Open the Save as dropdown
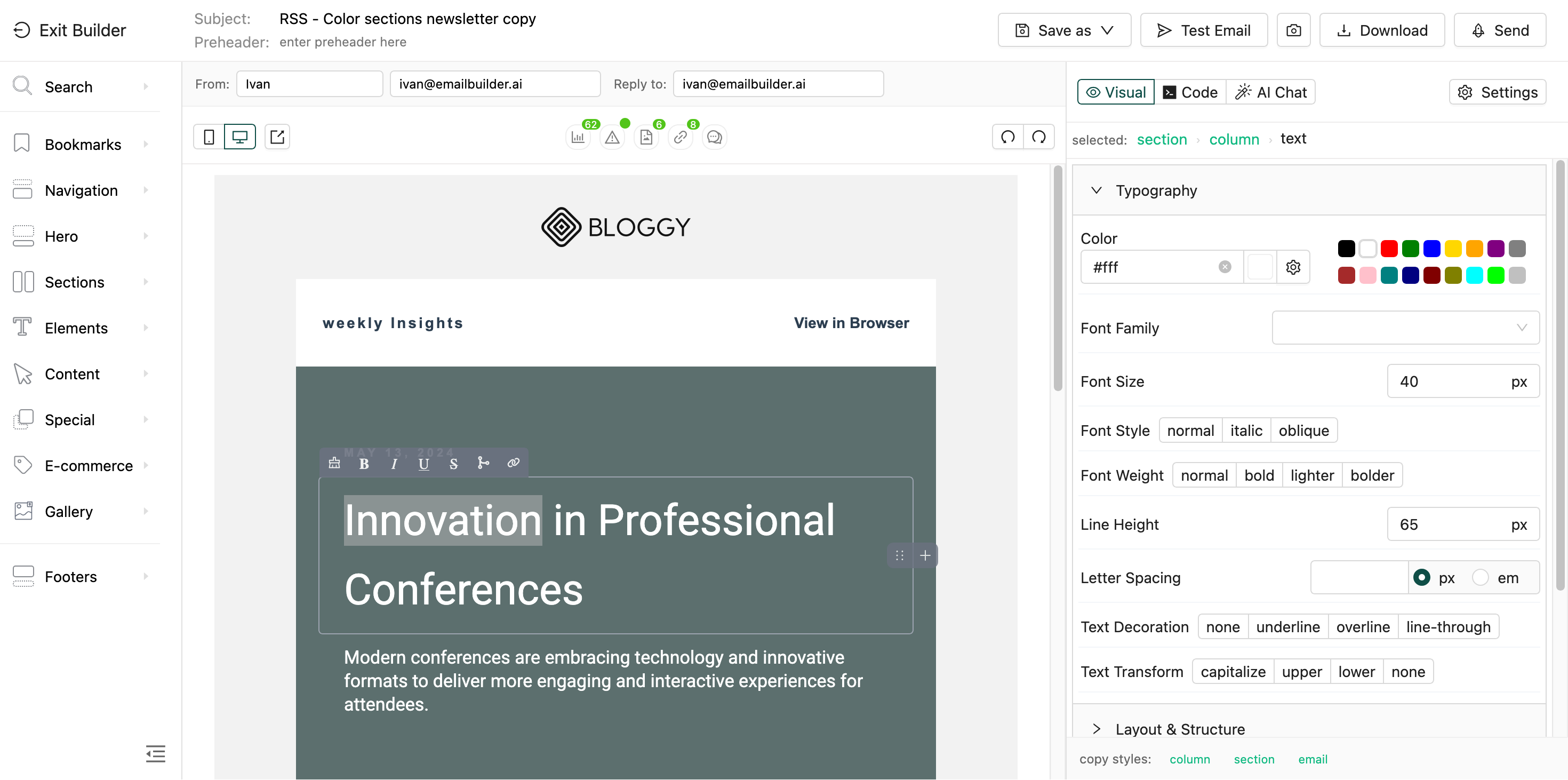Image resolution: width=1568 pixels, height=780 pixels. (x=1065, y=30)
